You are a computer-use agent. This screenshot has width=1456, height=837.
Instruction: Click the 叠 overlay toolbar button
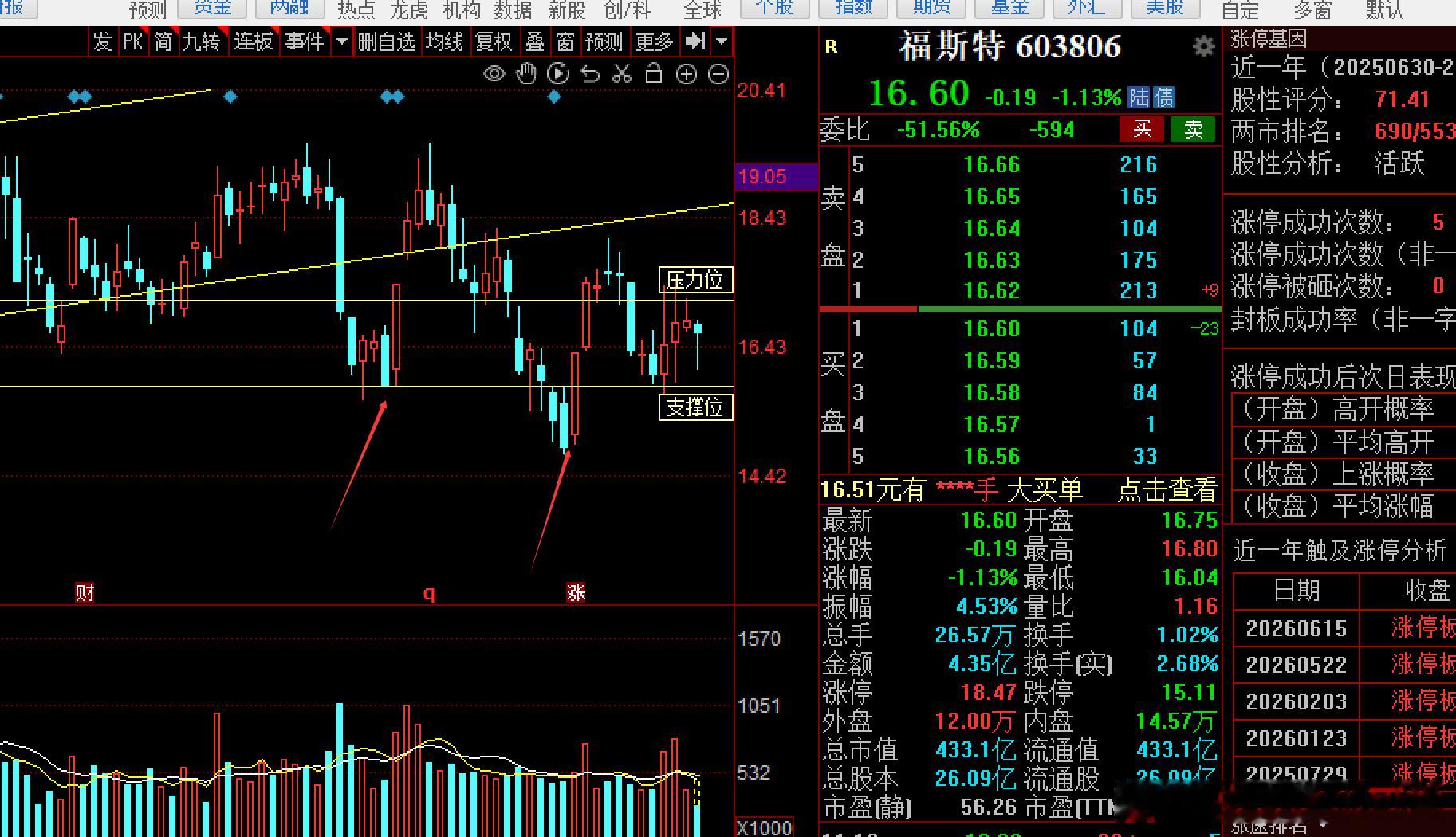[535, 41]
